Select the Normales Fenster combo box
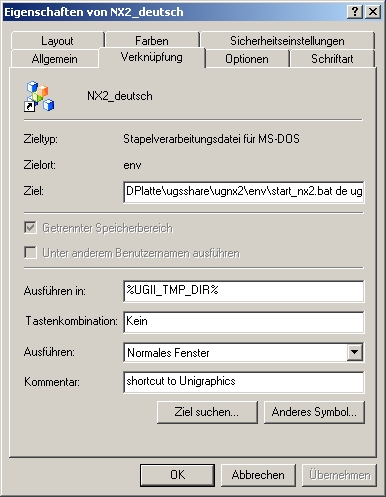Viewport: 386px width, 497px height. [x=244, y=353]
